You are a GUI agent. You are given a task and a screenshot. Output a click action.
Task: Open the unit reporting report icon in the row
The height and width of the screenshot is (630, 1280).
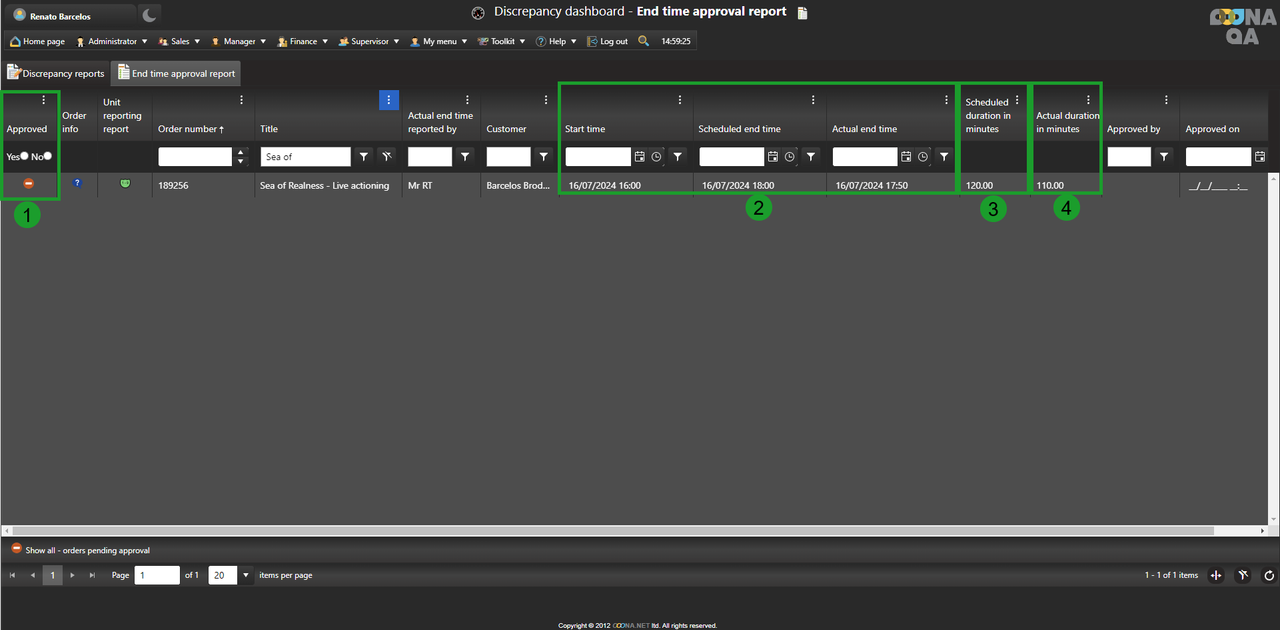pos(125,184)
